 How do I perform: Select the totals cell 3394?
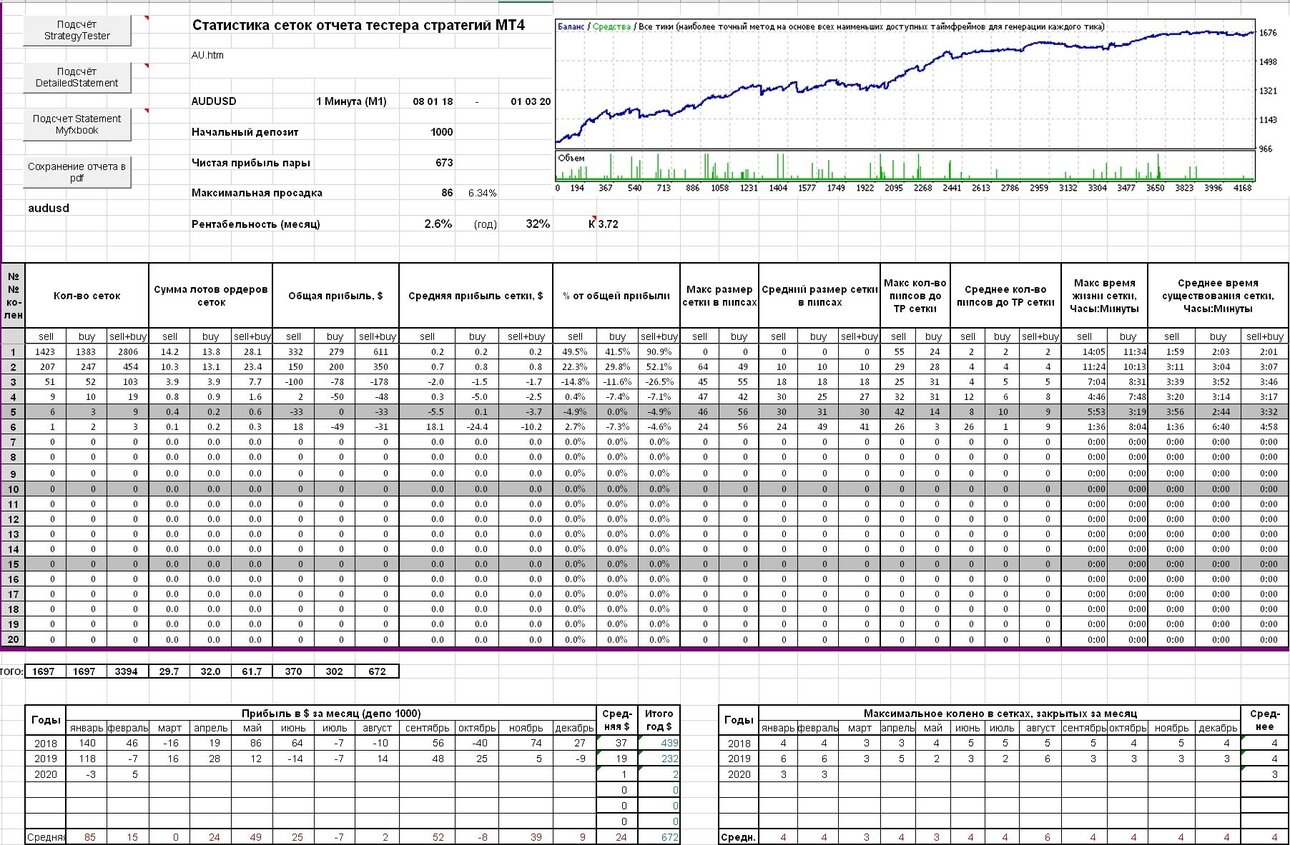(127, 671)
